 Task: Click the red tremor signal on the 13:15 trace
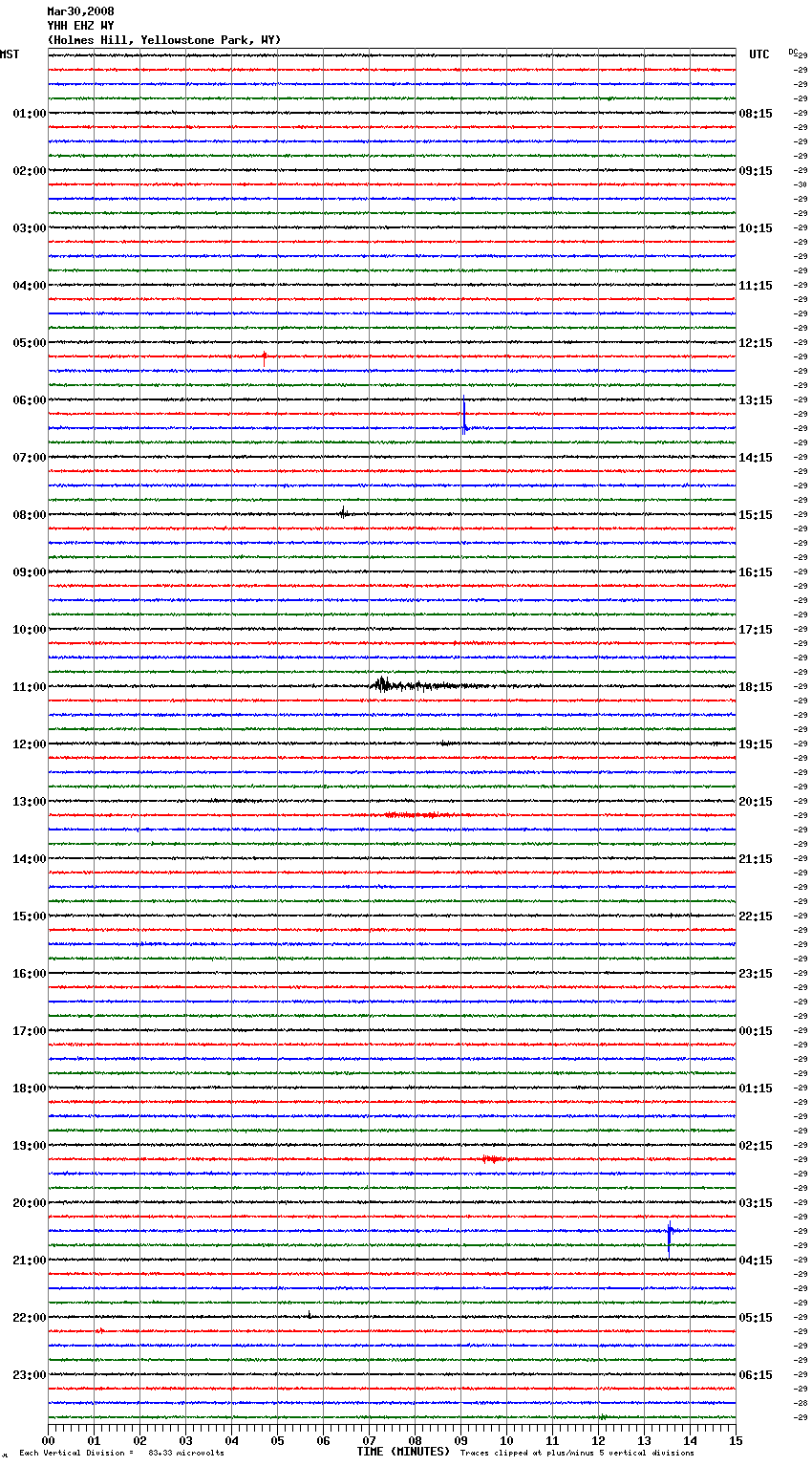(x=418, y=815)
